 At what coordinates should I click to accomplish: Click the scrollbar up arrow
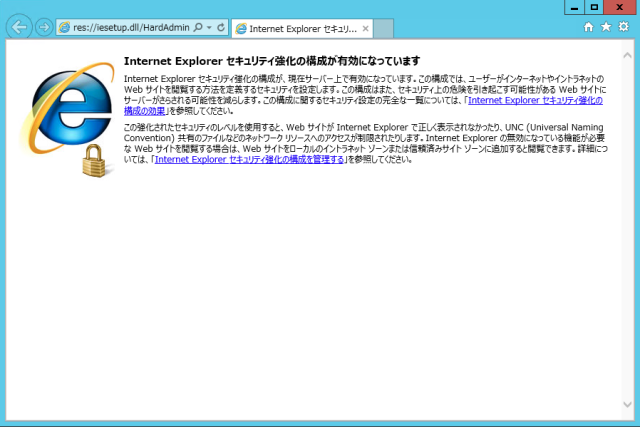pos(627,56)
